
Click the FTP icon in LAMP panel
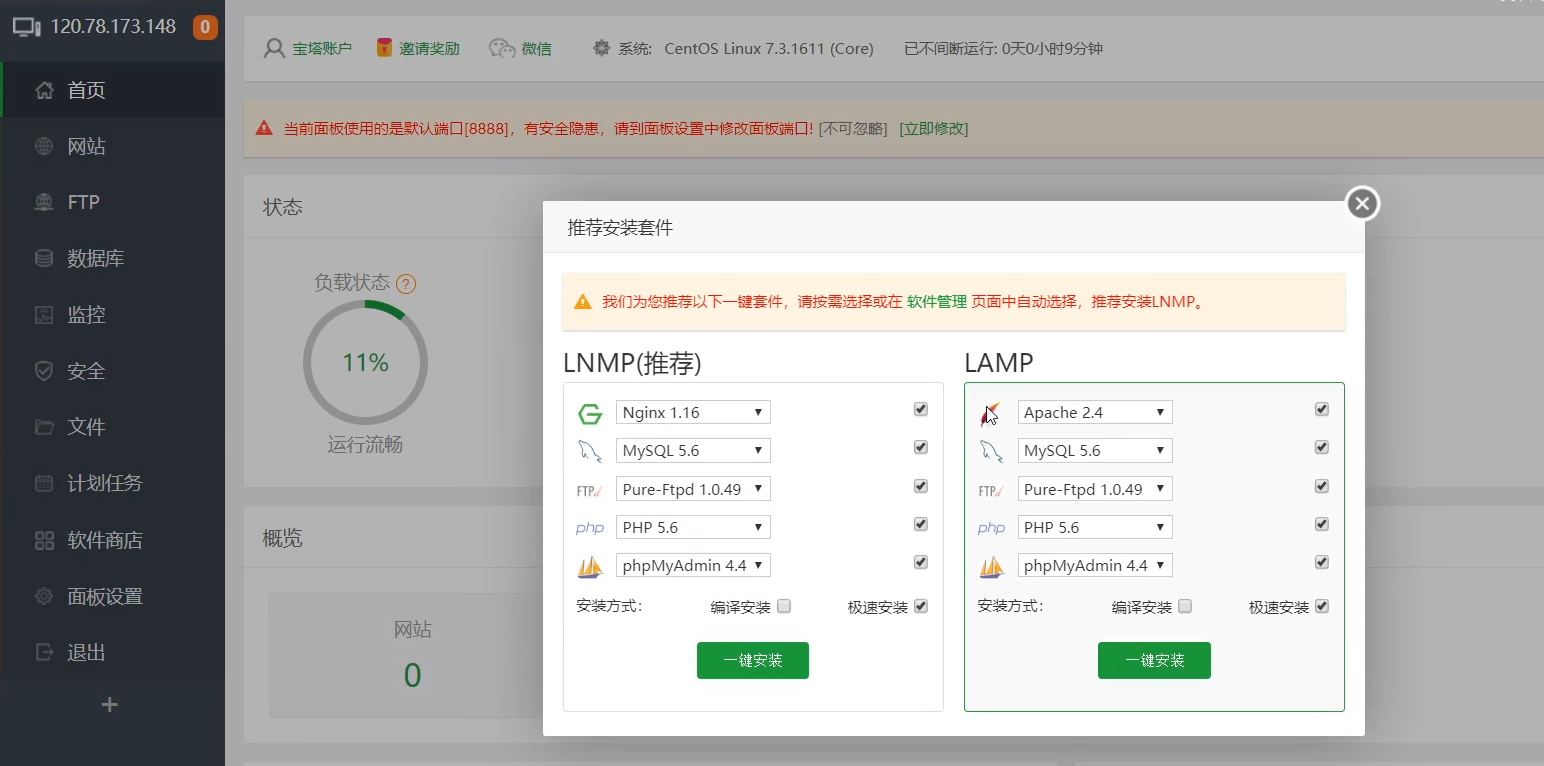(990, 490)
